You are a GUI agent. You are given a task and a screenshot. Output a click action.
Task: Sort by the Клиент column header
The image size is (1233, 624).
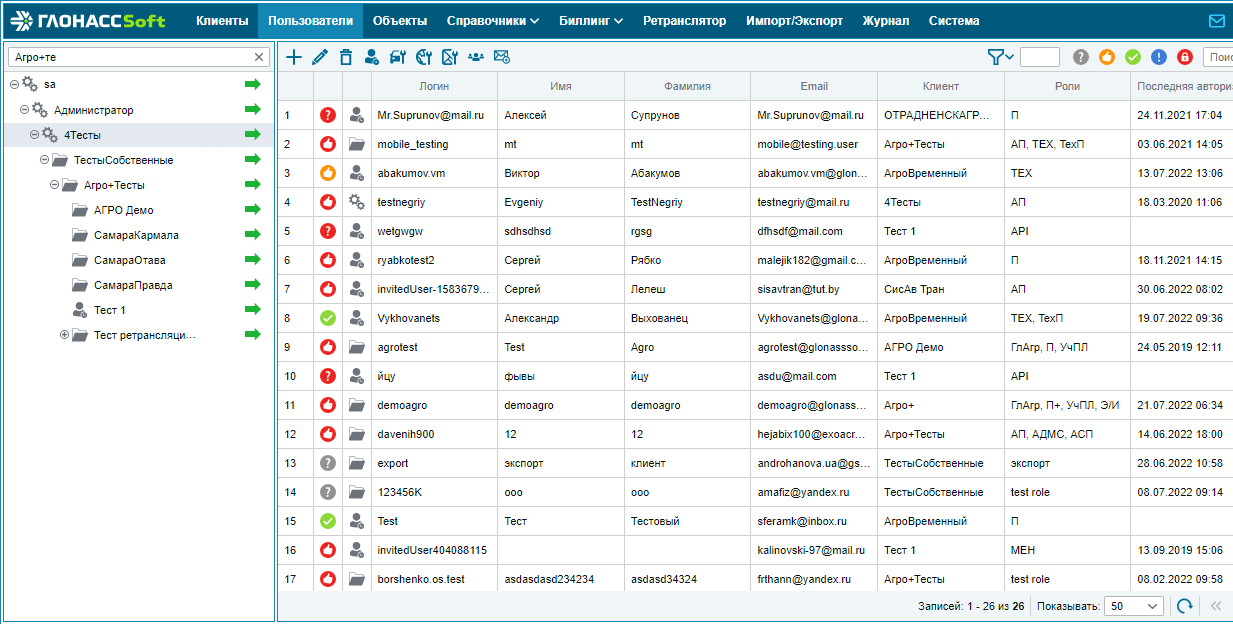coord(941,86)
